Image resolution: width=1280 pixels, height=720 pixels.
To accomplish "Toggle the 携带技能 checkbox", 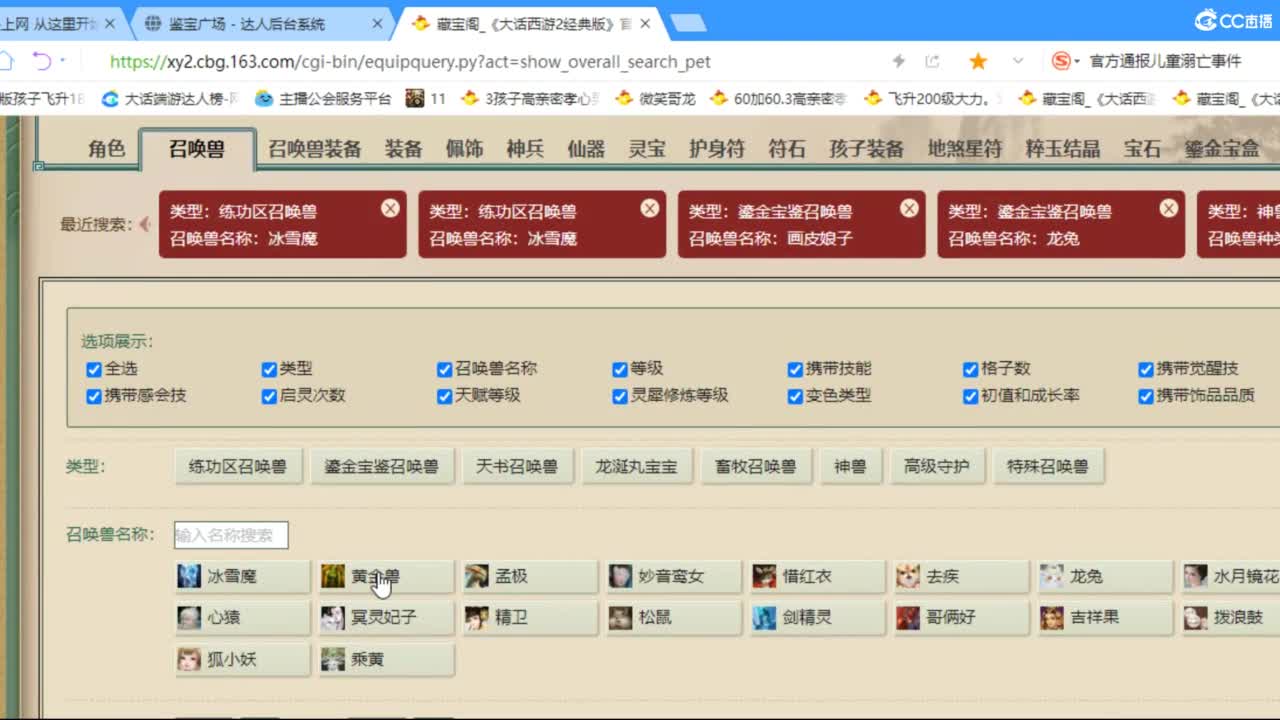I will 795,369.
